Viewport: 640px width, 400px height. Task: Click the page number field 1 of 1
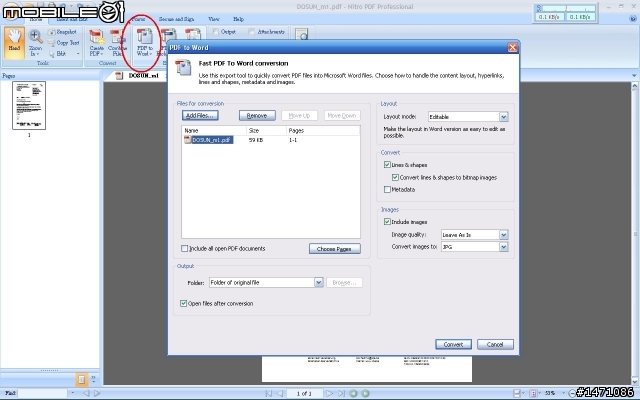tap(304, 393)
